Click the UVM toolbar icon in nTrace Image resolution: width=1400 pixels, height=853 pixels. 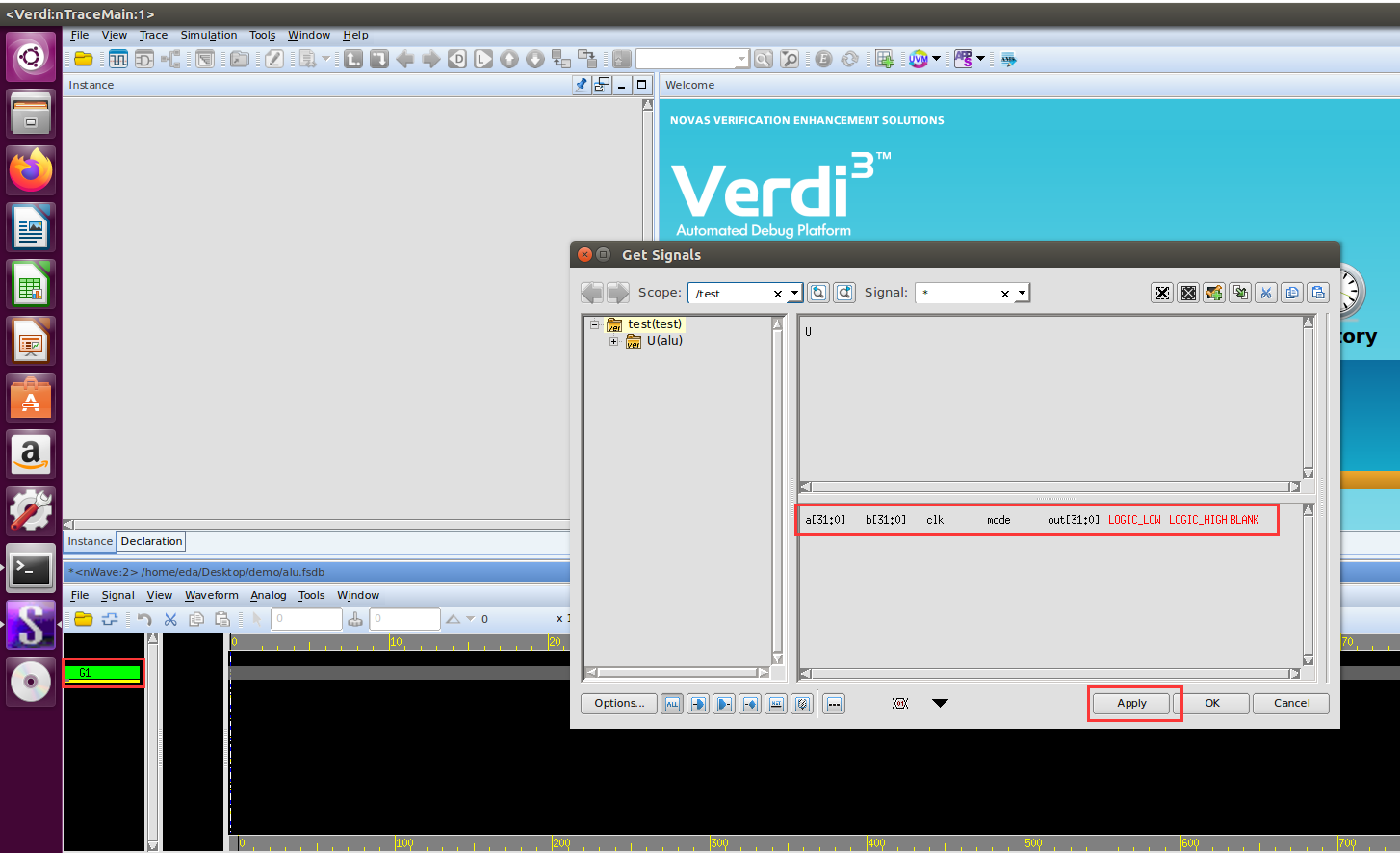(x=920, y=59)
